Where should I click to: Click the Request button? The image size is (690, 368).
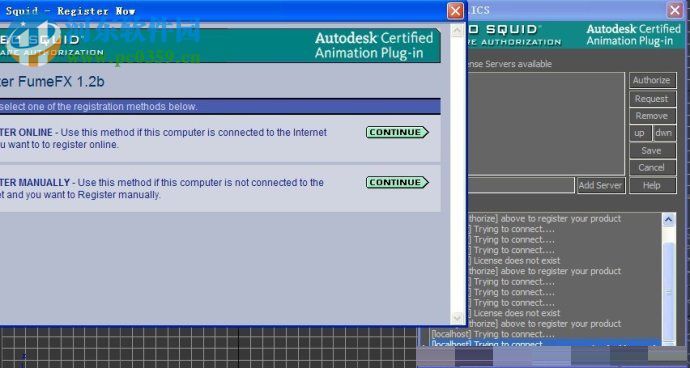tap(652, 99)
